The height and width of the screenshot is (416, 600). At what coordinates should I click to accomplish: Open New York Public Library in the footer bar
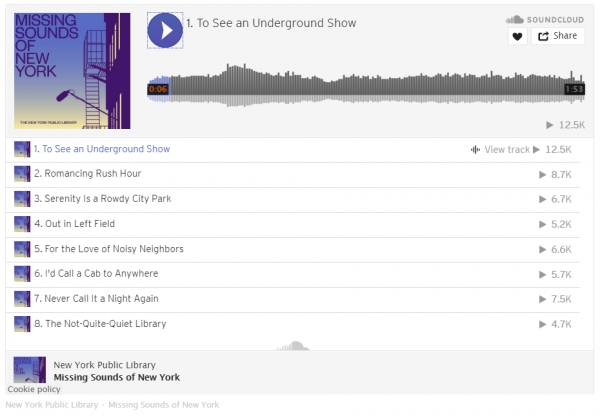(x=104, y=365)
